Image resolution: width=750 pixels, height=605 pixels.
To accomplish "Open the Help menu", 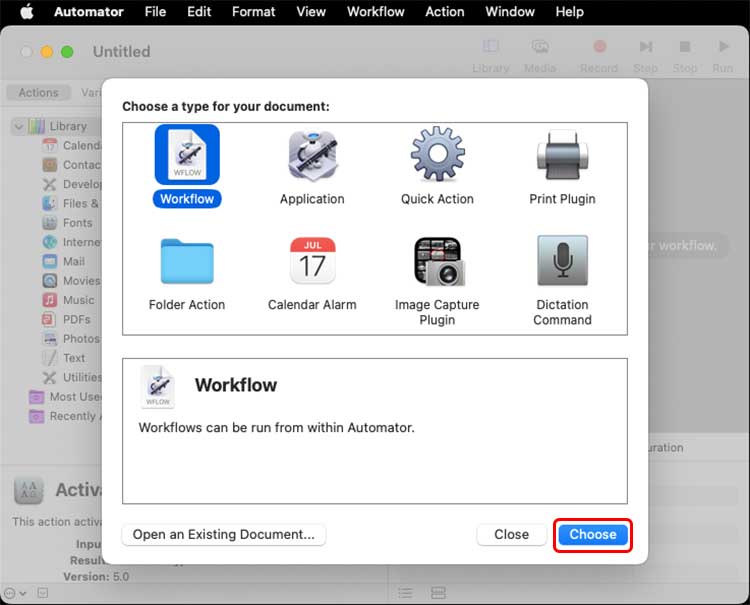I will tap(569, 11).
